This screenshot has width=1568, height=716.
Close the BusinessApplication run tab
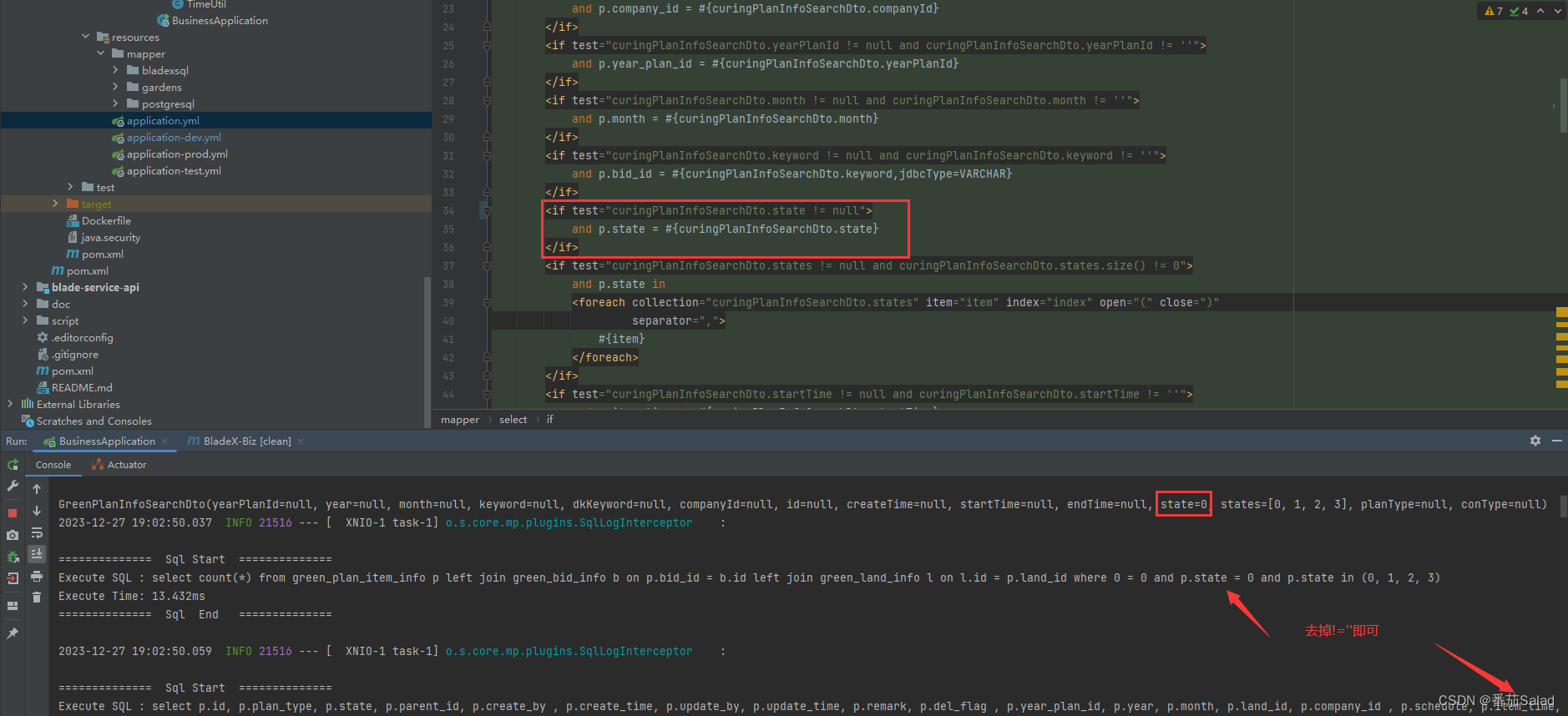(165, 441)
